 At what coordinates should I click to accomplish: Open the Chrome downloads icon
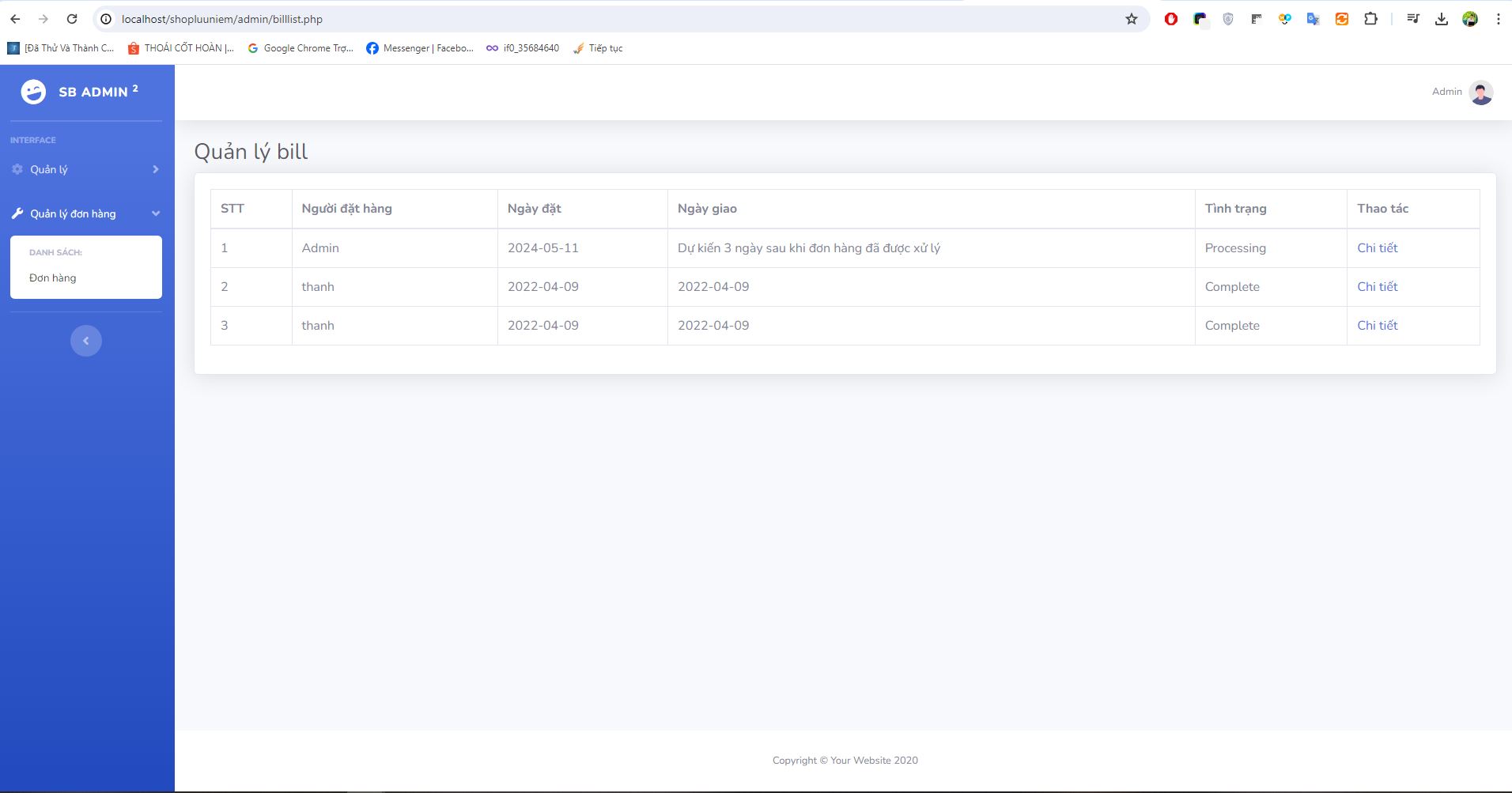(x=1442, y=19)
